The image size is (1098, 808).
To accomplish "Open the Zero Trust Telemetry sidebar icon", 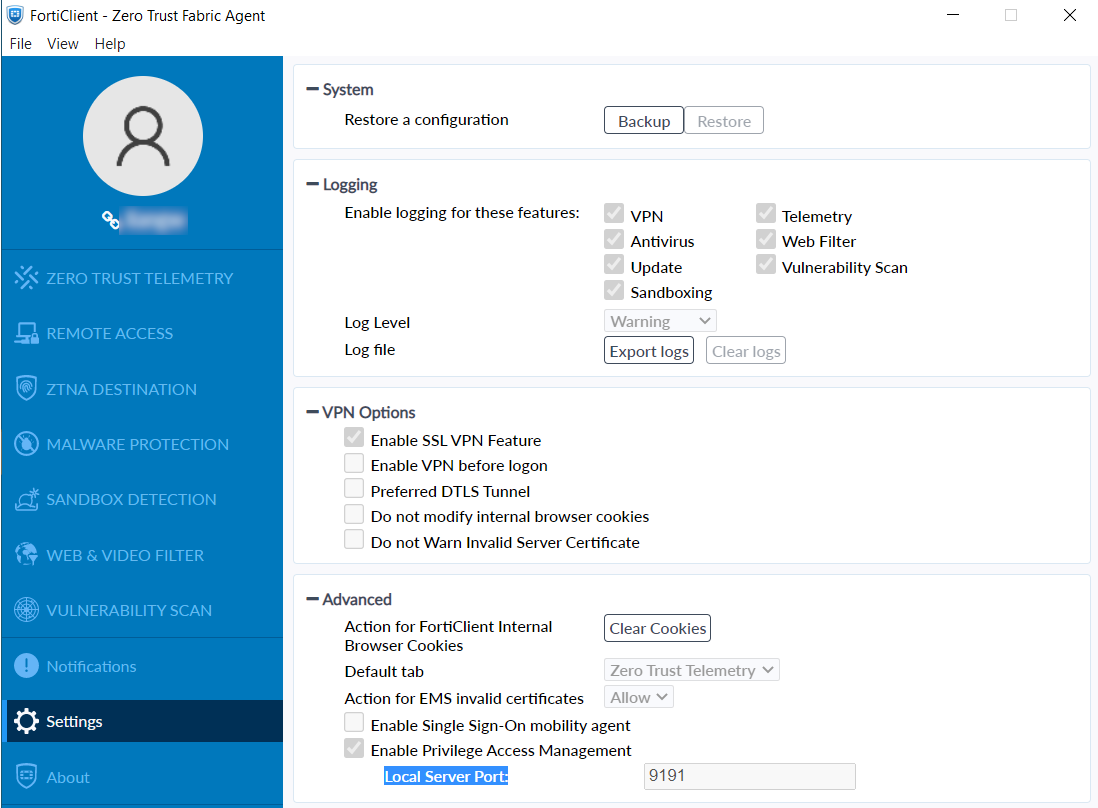I will [27, 277].
